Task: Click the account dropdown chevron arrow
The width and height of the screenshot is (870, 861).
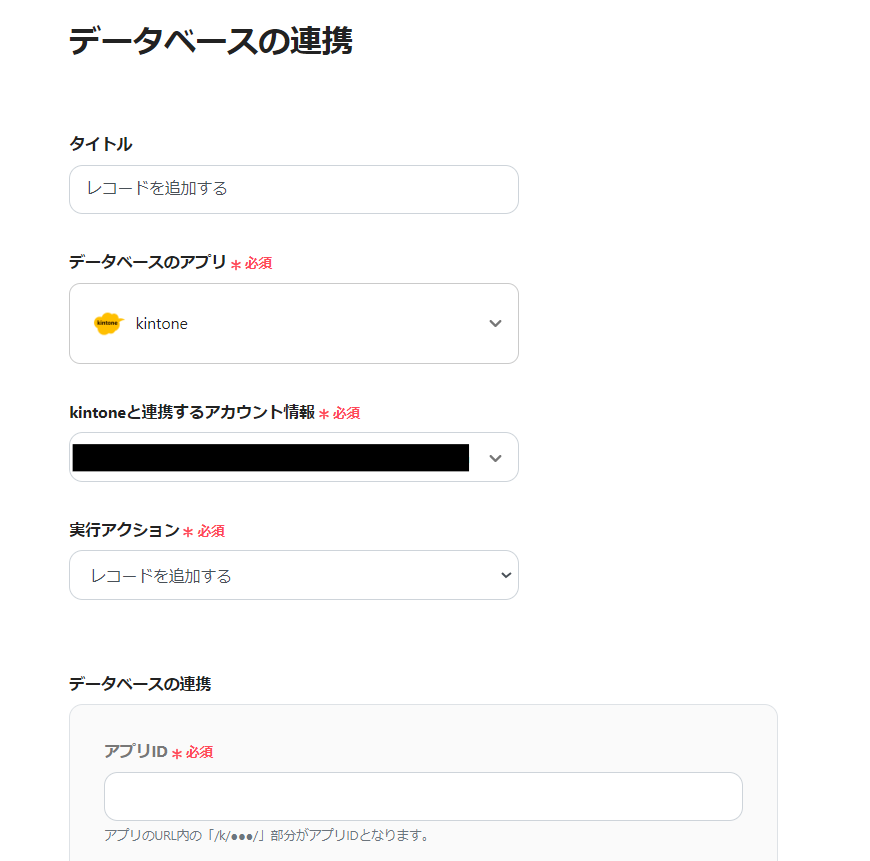Action: (x=495, y=458)
